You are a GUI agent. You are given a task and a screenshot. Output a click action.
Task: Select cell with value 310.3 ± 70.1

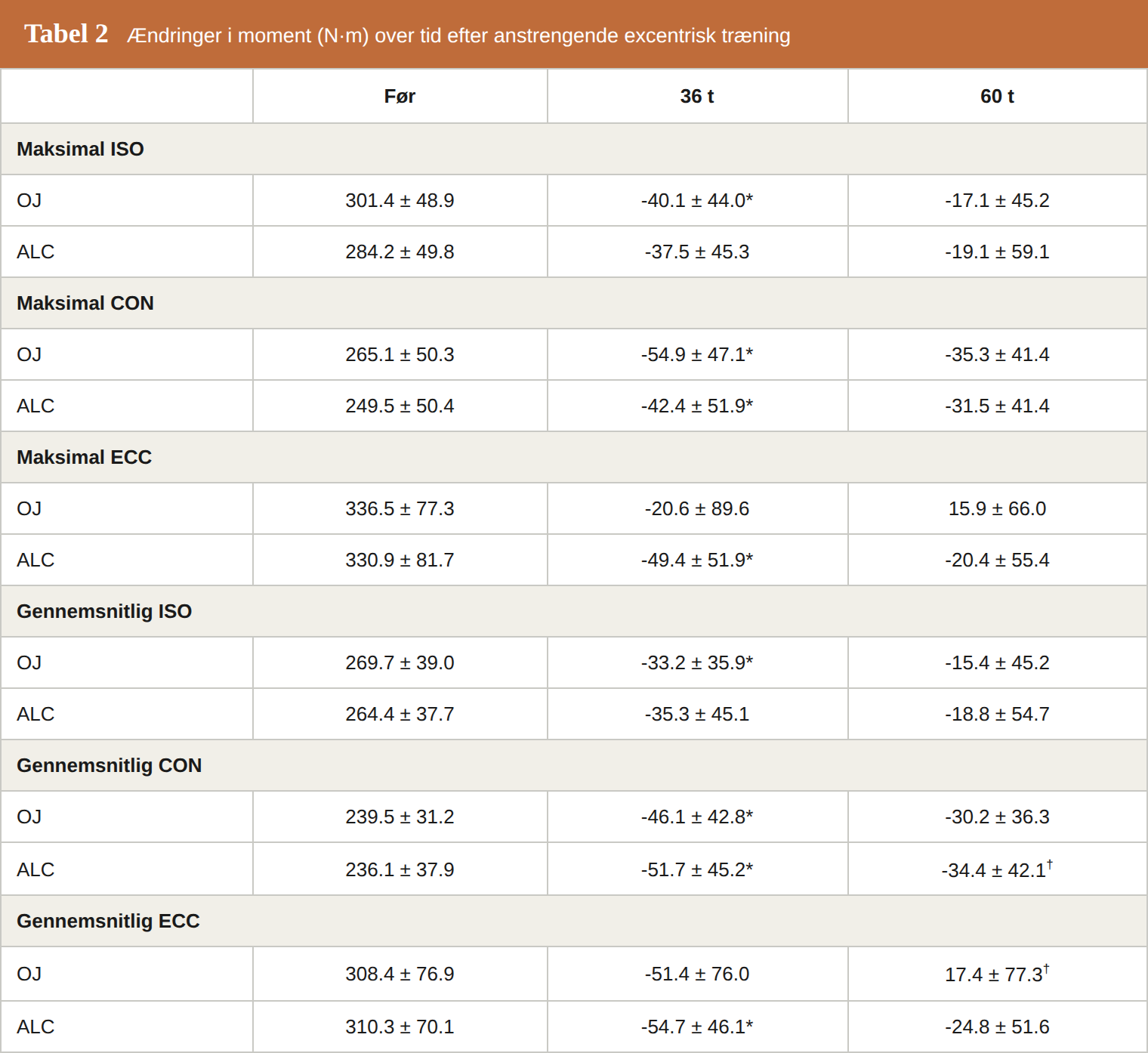400,1027
